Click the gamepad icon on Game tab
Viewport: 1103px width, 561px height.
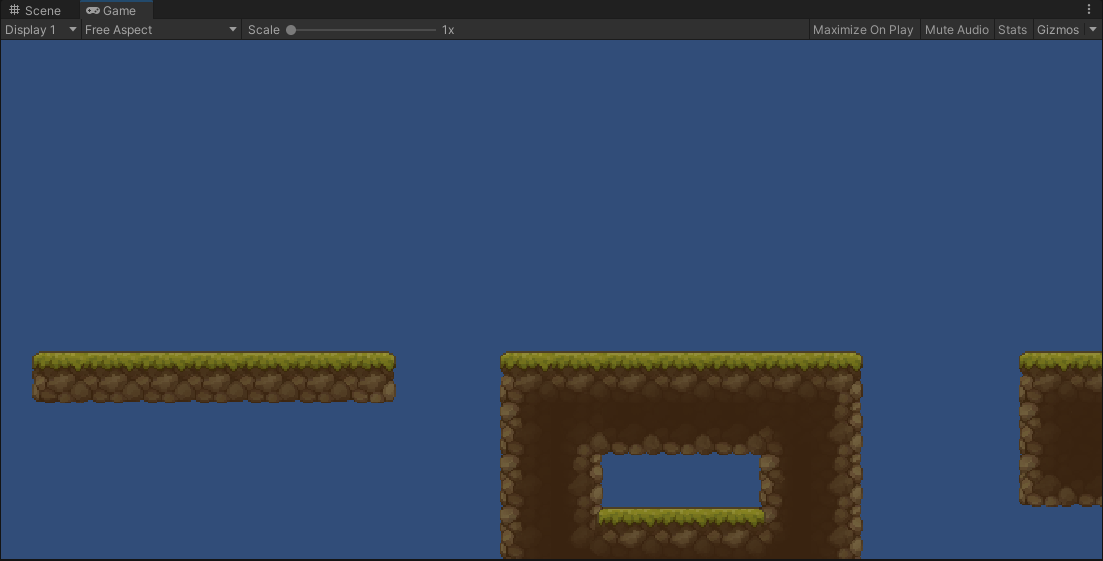pyautogui.click(x=92, y=11)
